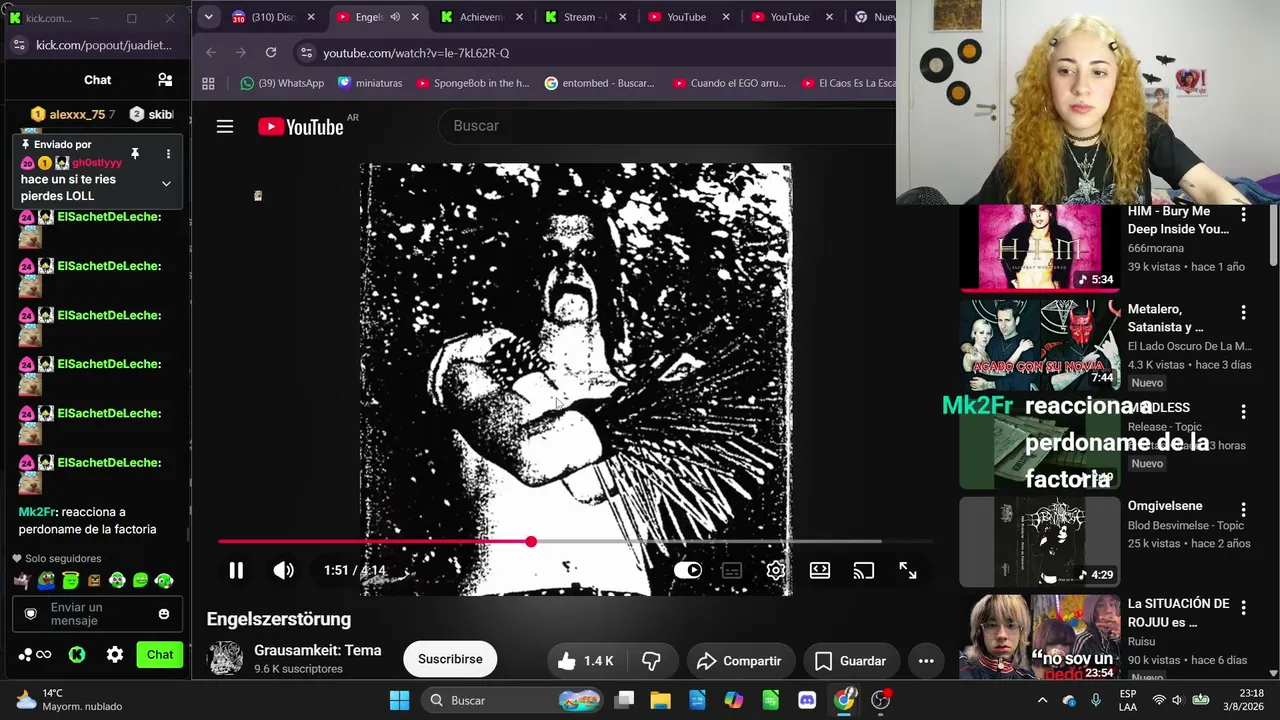Unpin the pinned chat message pin icon
This screenshot has height=720, width=1280.
[135, 154]
